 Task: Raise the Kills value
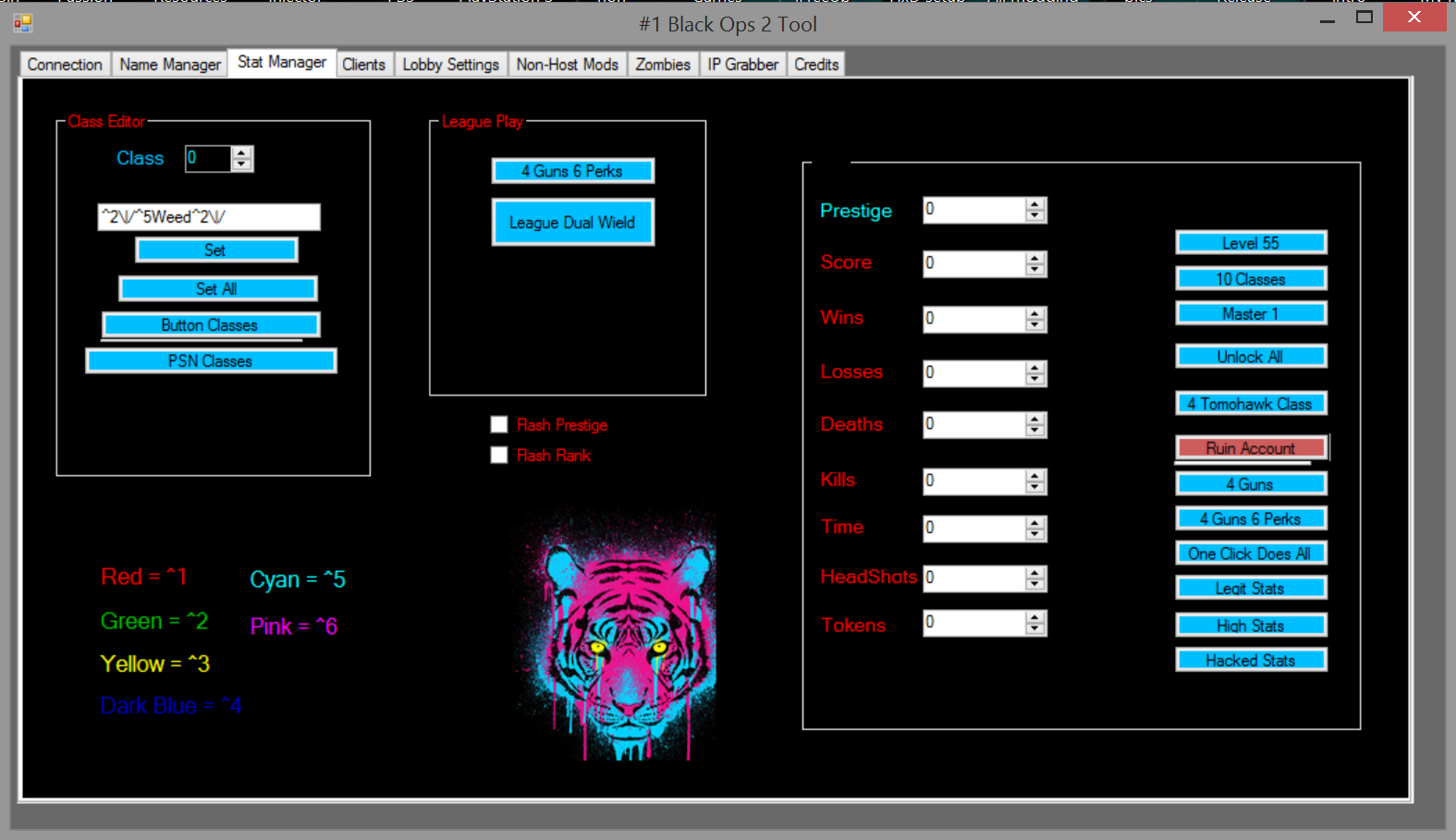click(x=1035, y=475)
